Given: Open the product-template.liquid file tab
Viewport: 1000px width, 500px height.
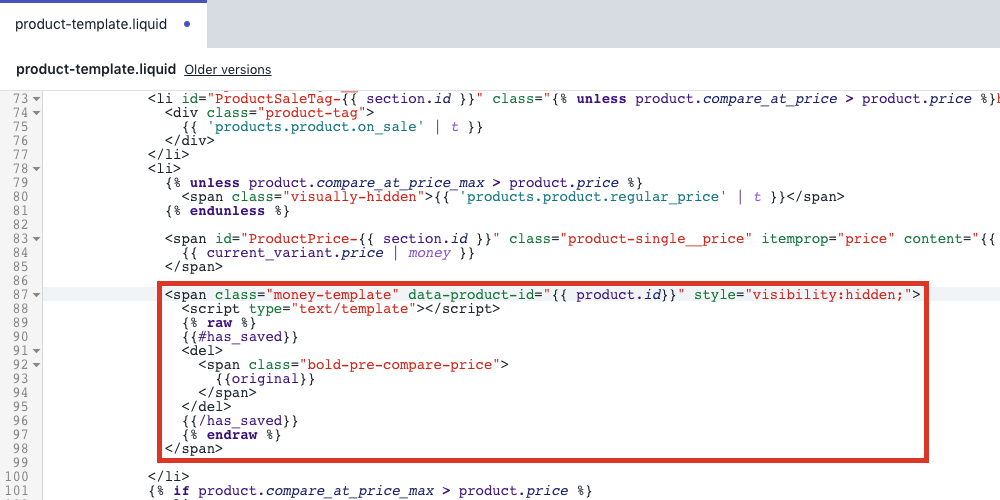Looking at the screenshot, I should 92,23.
